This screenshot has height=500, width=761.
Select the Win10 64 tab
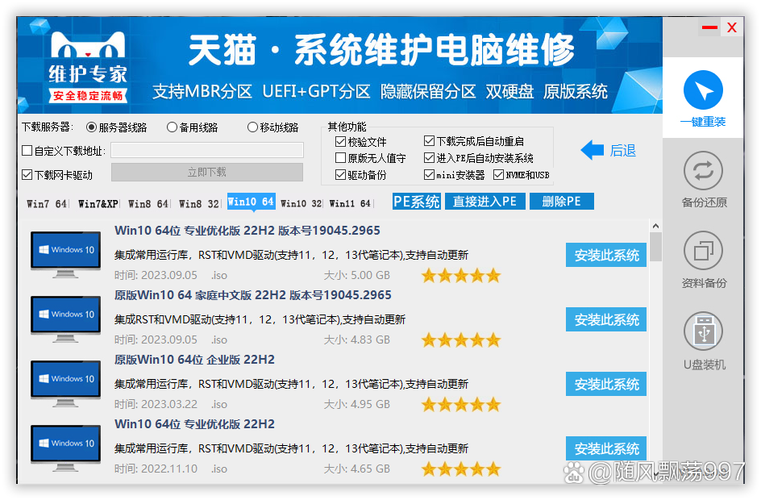(x=251, y=201)
